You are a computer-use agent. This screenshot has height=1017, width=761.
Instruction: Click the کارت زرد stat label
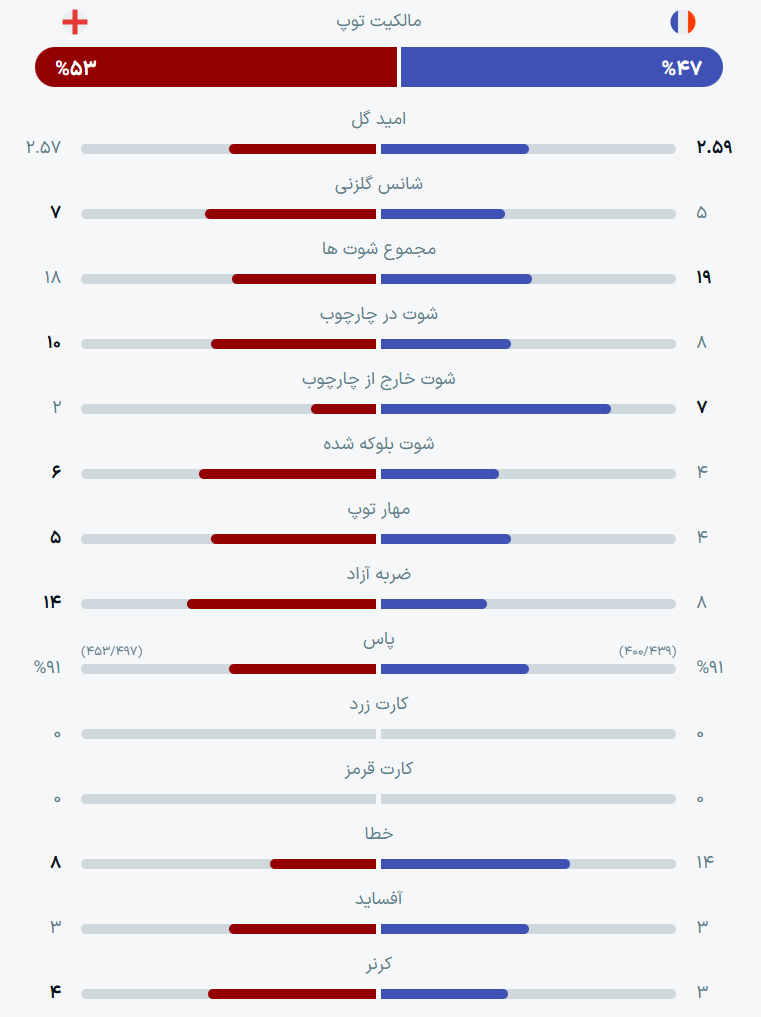379,704
